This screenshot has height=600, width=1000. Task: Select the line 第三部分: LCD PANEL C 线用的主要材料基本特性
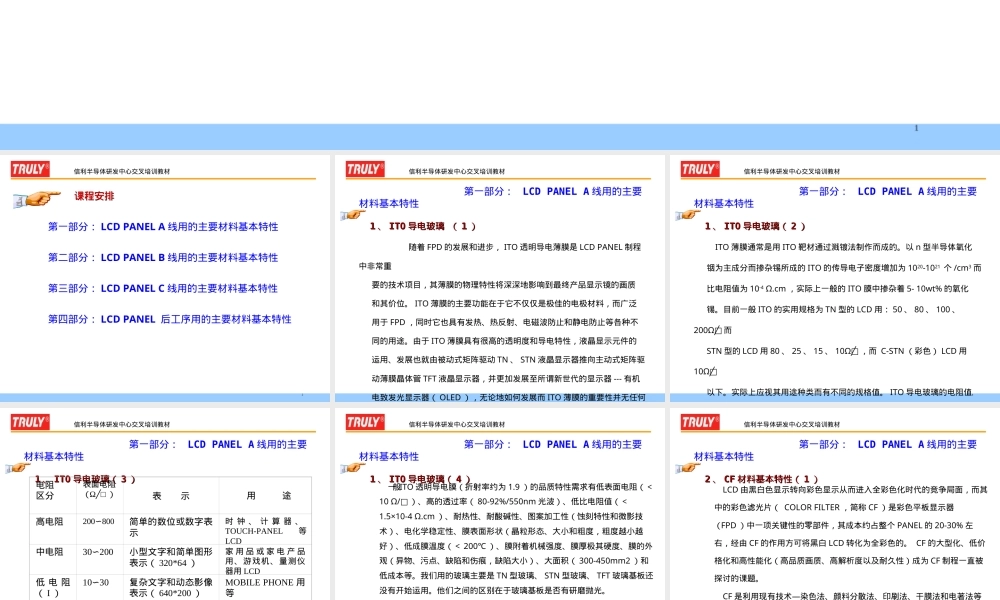[163, 288]
